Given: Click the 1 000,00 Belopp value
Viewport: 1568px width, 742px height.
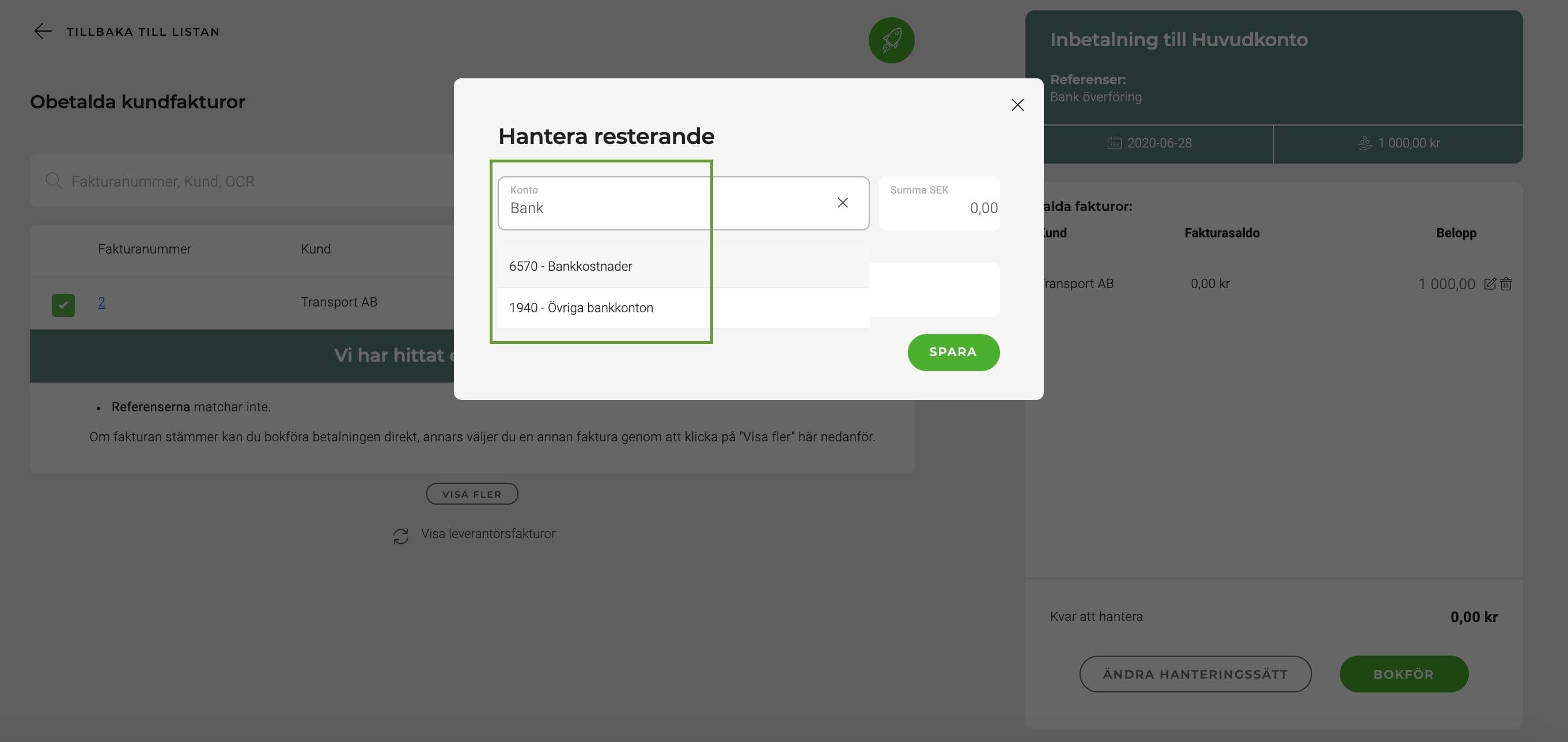Looking at the screenshot, I should coord(1446,284).
